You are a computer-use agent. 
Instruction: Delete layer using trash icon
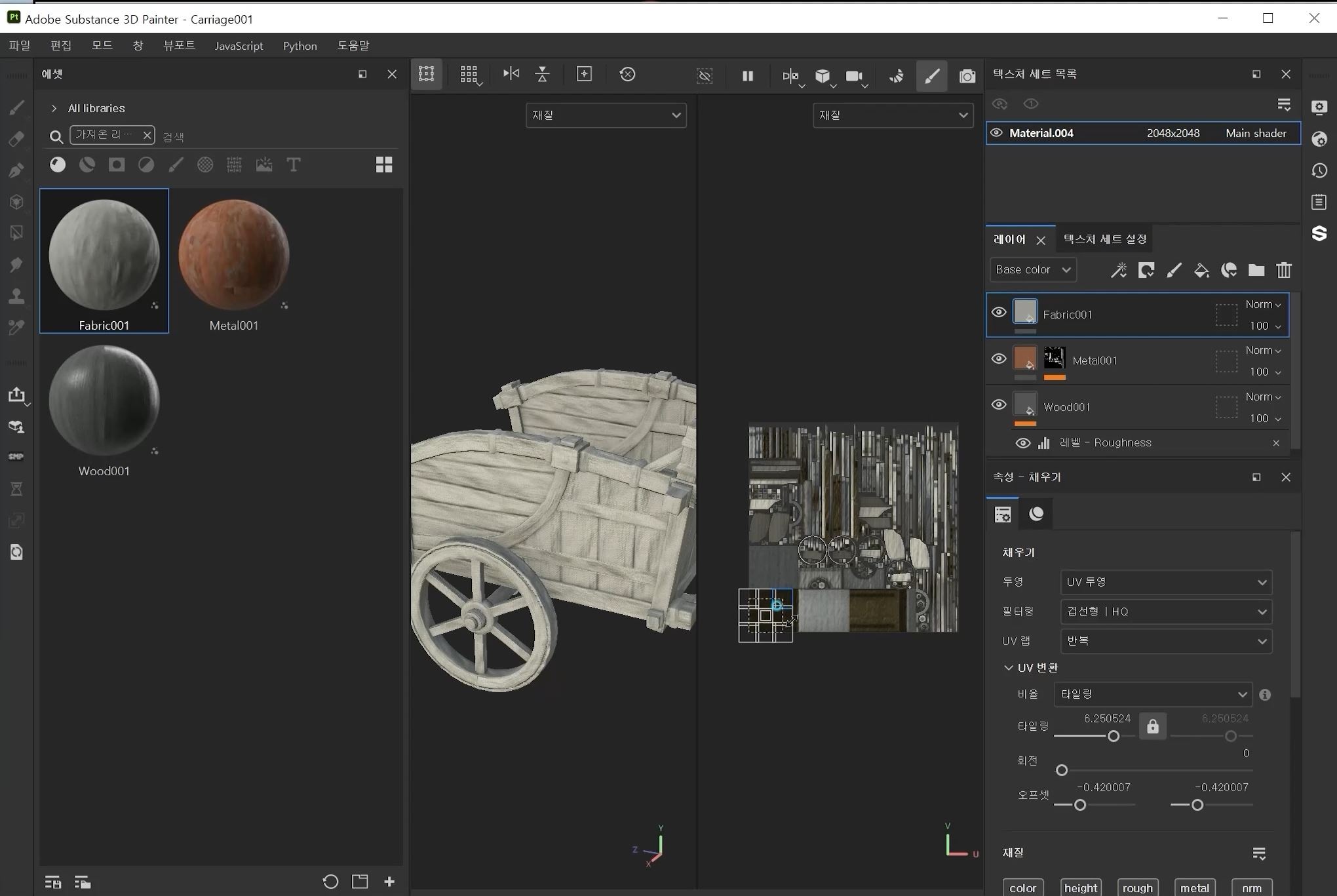click(1283, 270)
